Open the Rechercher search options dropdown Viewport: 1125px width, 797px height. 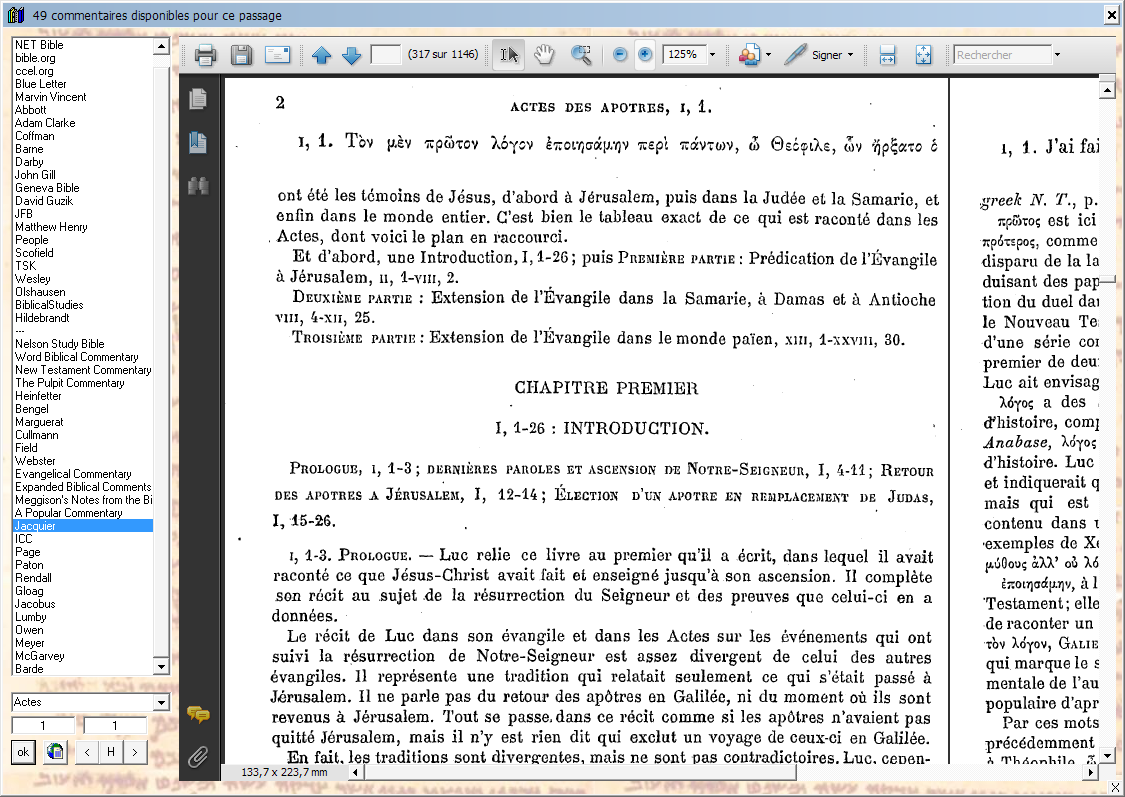click(x=1057, y=55)
